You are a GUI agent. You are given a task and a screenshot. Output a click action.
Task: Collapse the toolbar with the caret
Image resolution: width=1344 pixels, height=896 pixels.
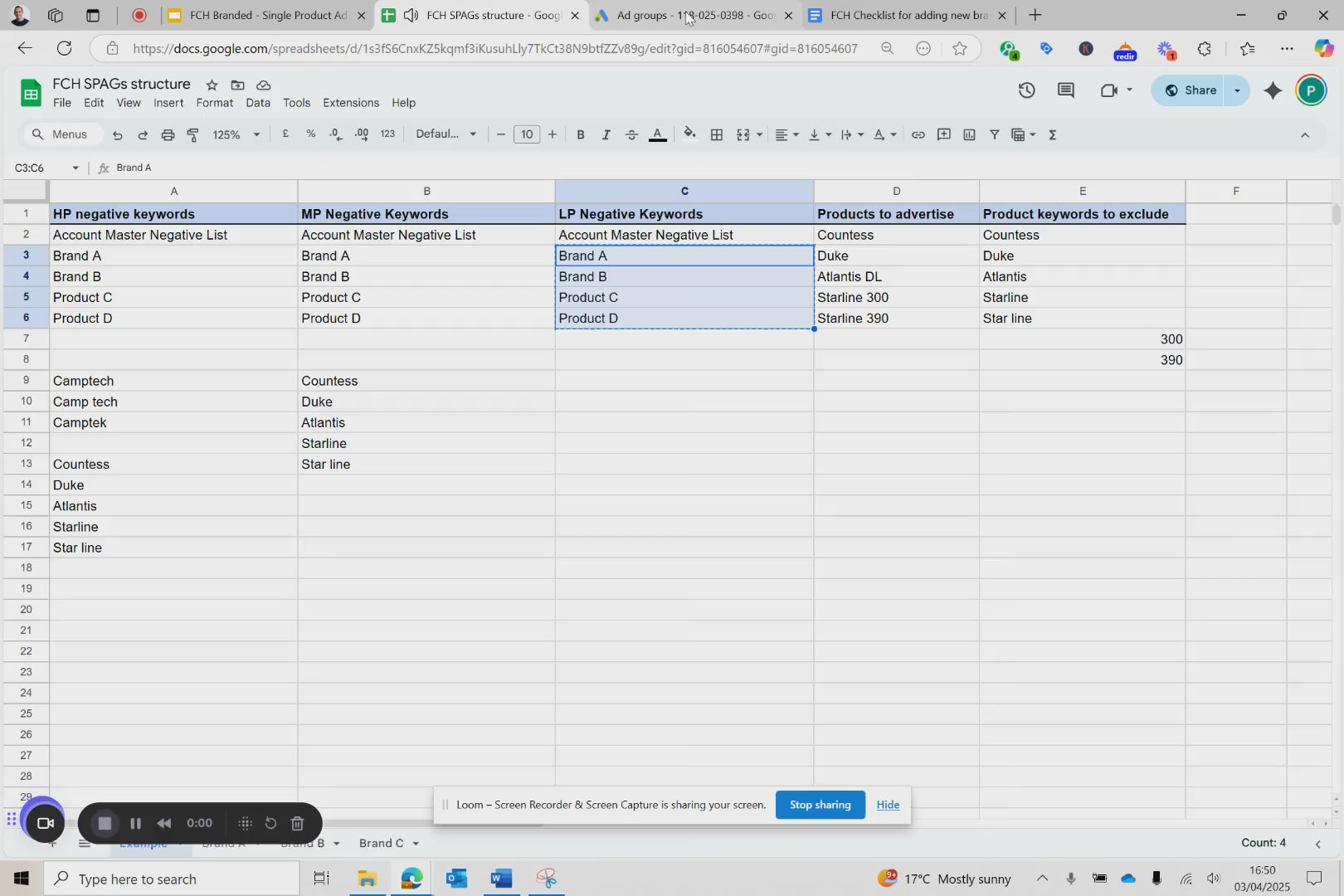coord(1305,134)
